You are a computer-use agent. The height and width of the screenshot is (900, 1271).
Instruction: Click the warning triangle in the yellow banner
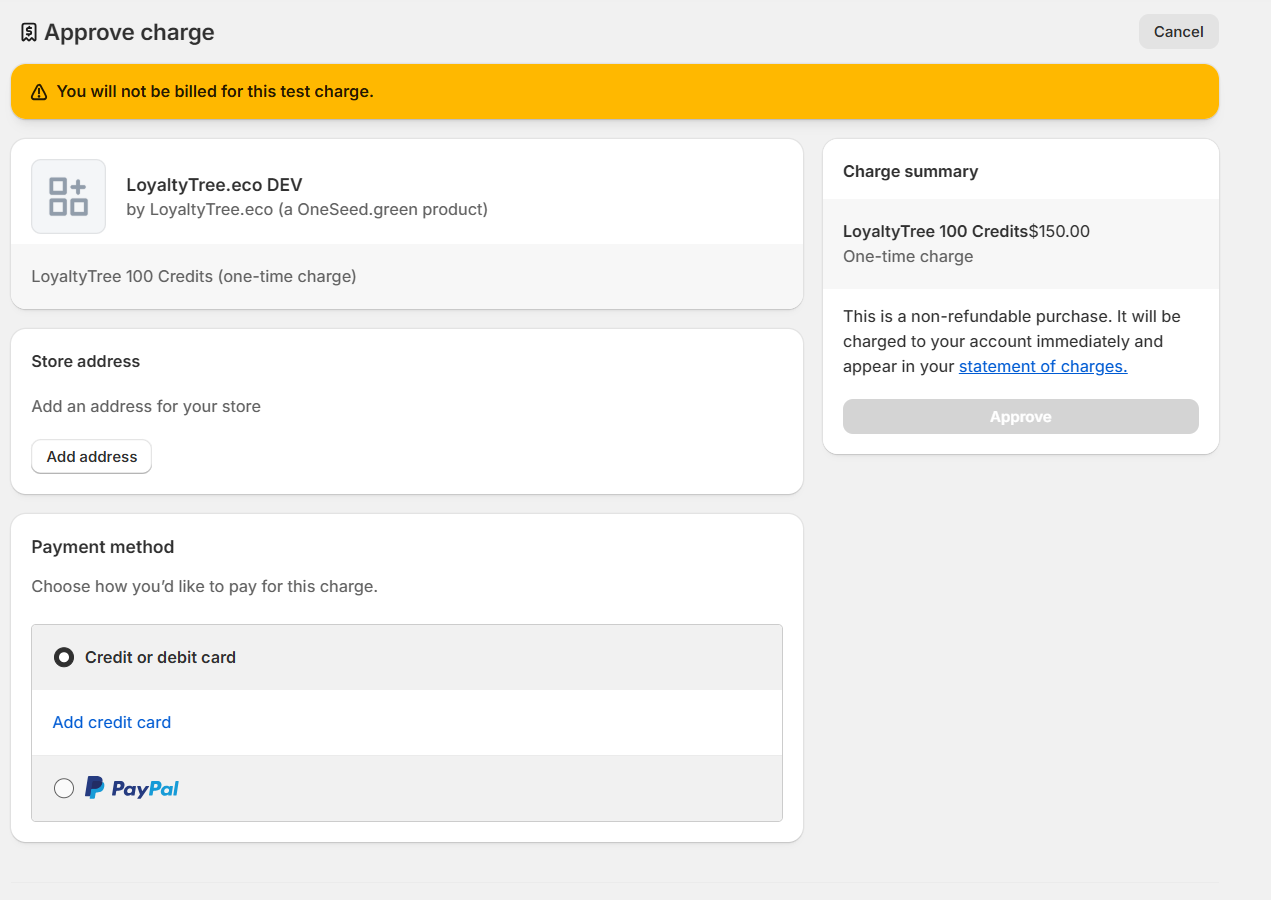[38, 91]
